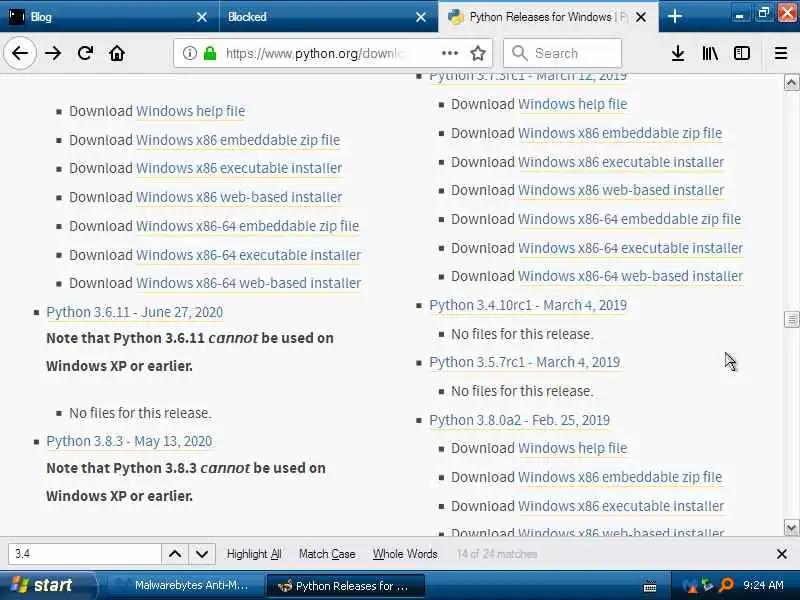Click the address bar URL field

tap(315, 53)
